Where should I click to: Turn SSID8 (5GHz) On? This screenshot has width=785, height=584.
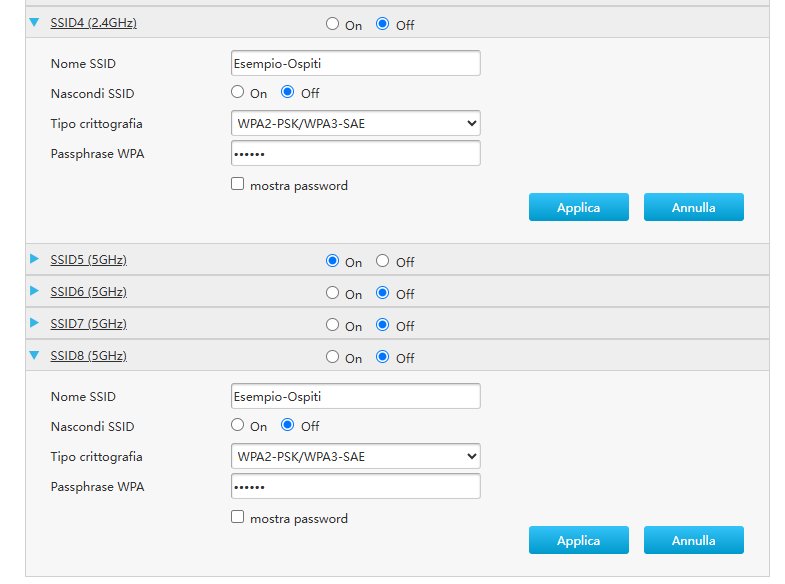333,357
